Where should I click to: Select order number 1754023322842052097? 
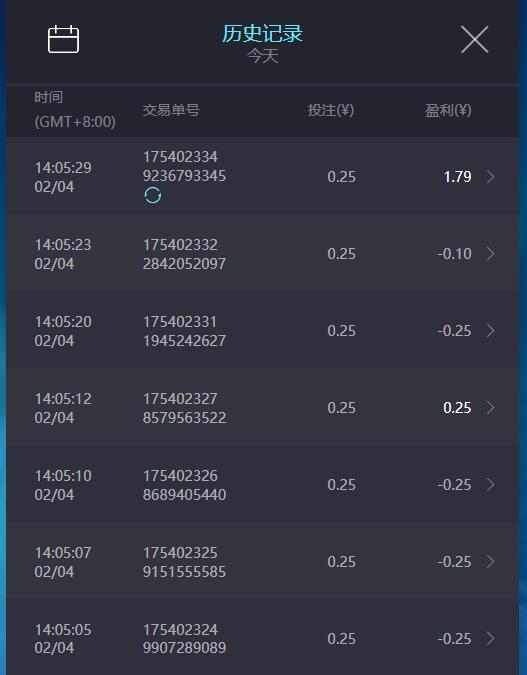(184, 254)
